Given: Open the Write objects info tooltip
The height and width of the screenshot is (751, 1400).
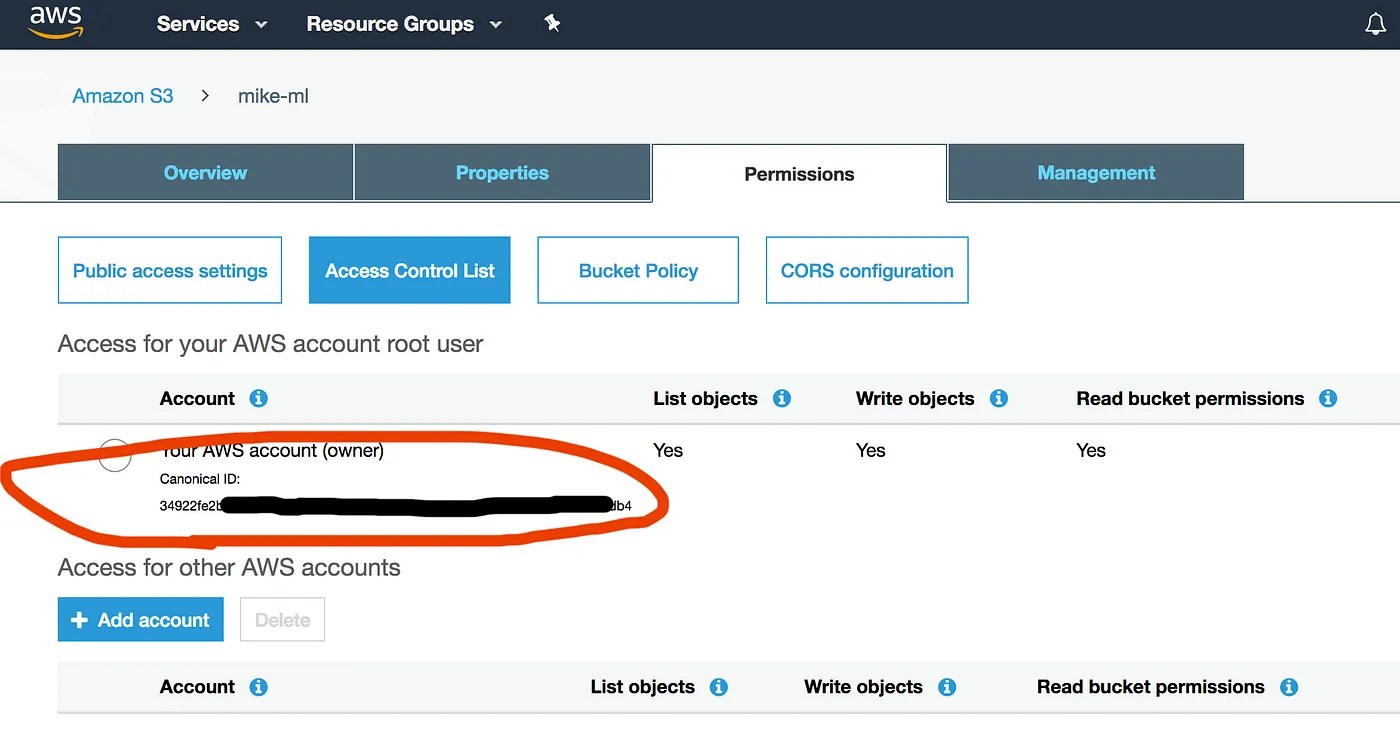Looking at the screenshot, I should coord(997,398).
